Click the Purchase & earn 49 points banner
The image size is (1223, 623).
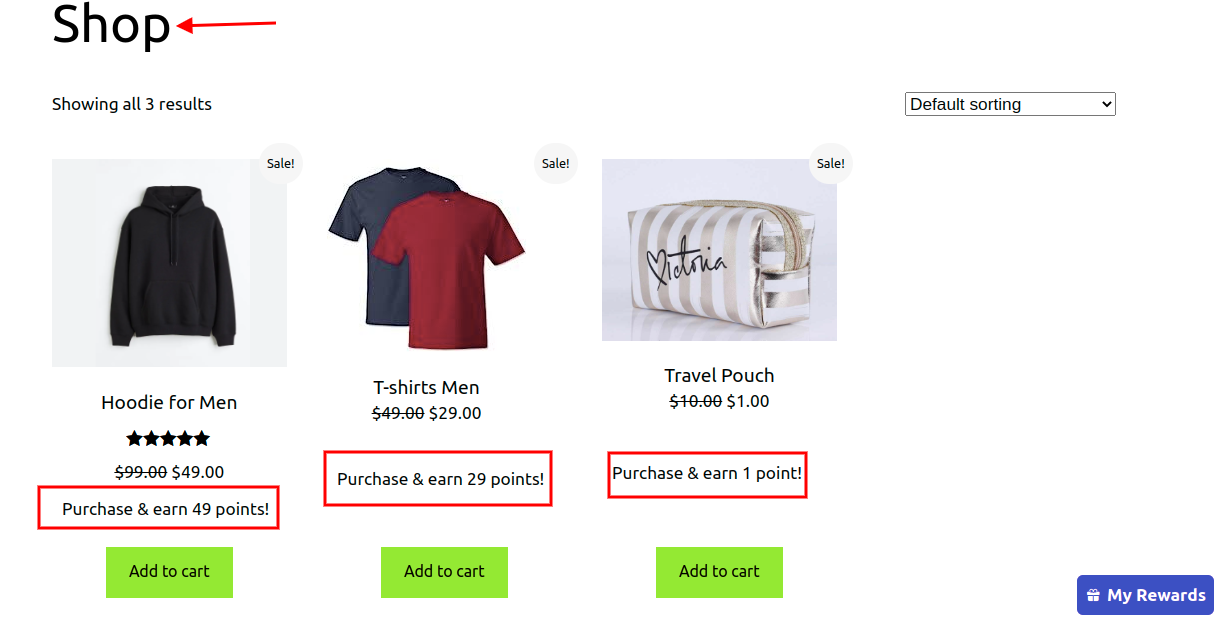(x=158, y=508)
